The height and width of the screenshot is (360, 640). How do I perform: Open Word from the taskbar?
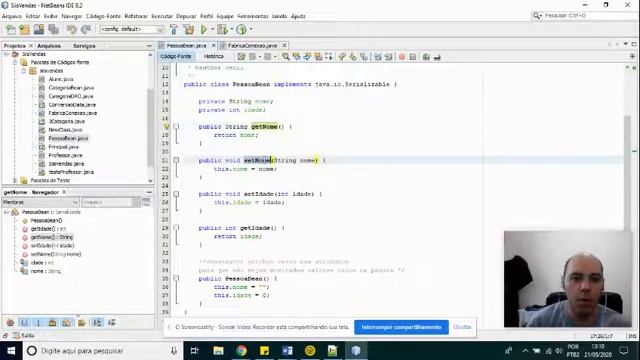287,351
